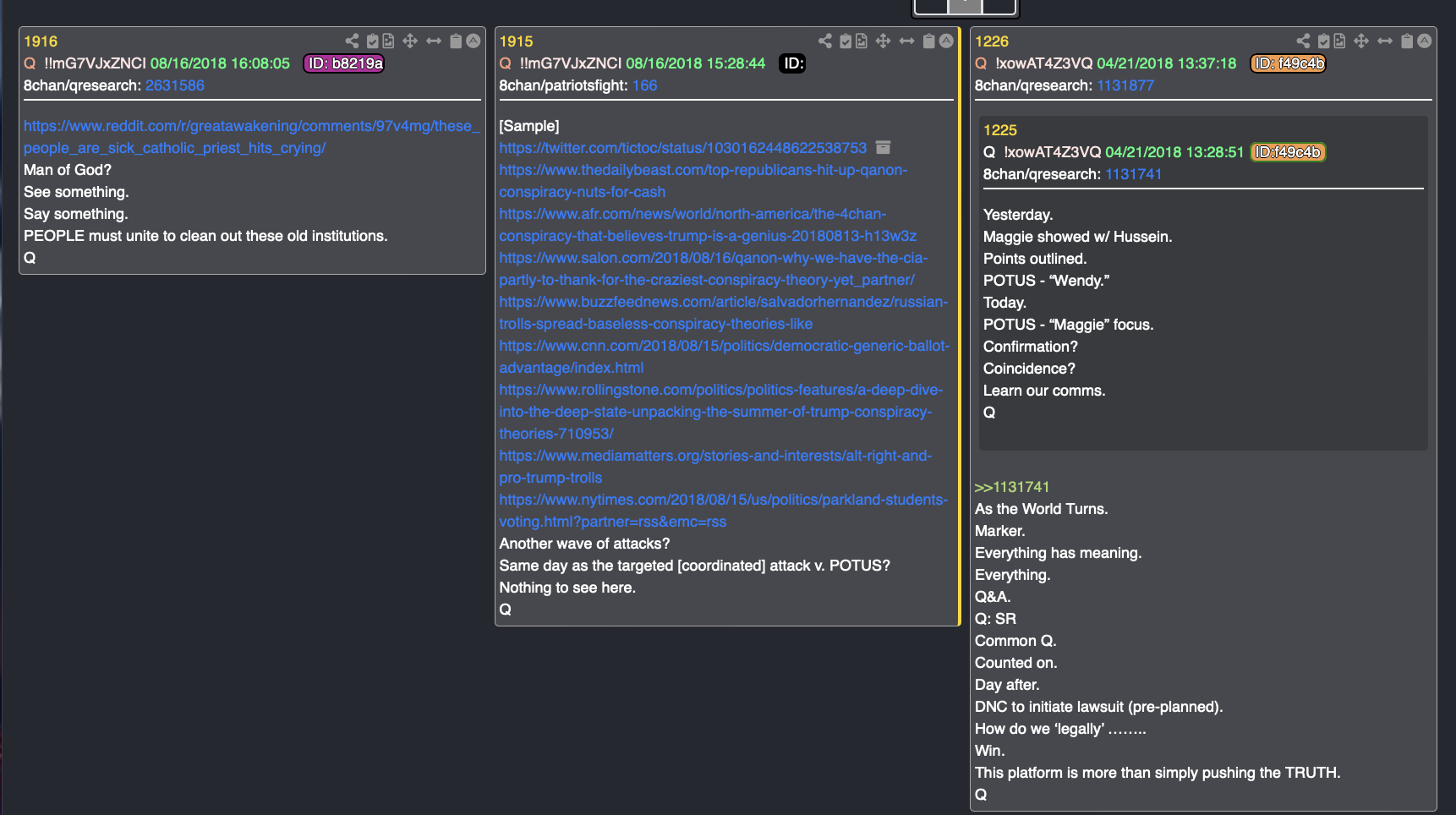Click the yellow post number 1226
Viewport: 1456px width, 815px height.
coord(992,41)
